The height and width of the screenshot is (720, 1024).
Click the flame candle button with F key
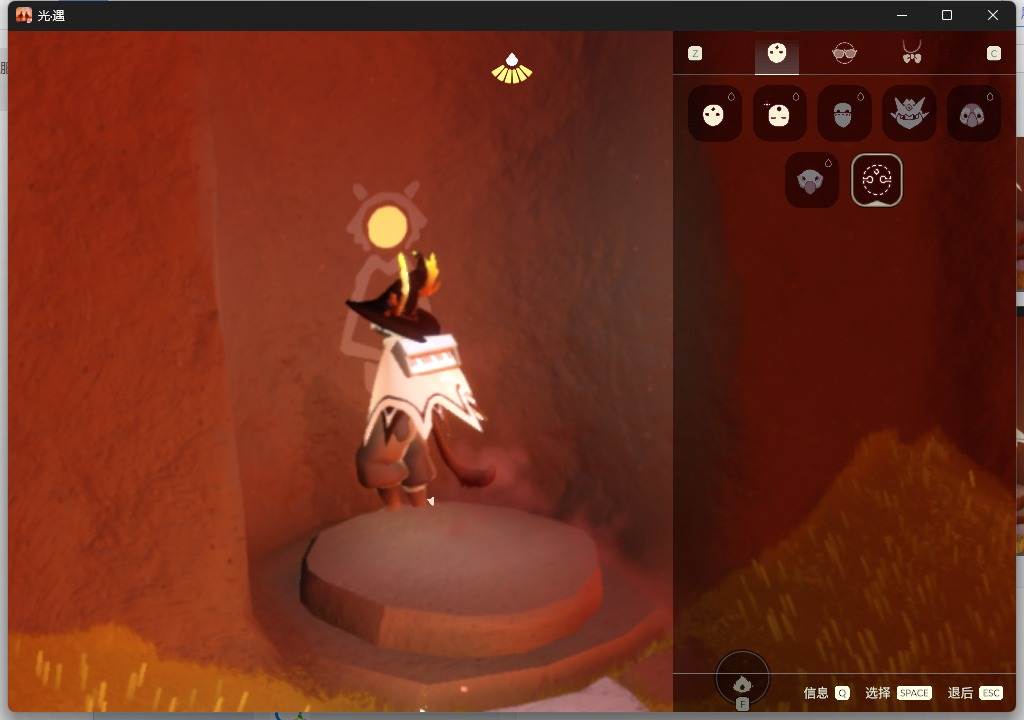[743, 680]
